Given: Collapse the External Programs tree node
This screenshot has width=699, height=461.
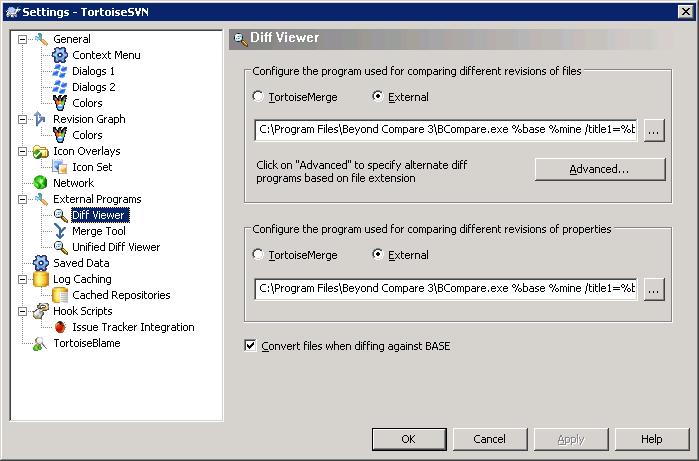Looking at the screenshot, I should 22,199.
